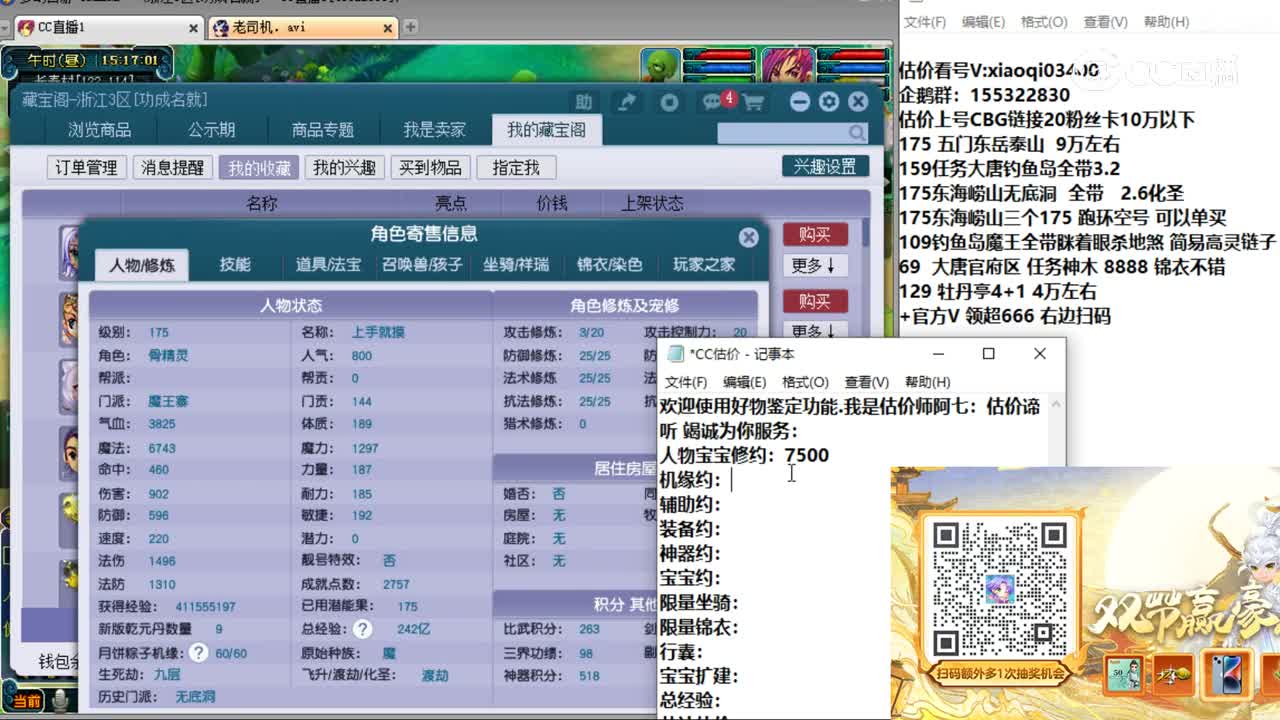The height and width of the screenshot is (720, 1280).
Task: Click the microphone icon at bottom left
Action: (62, 699)
